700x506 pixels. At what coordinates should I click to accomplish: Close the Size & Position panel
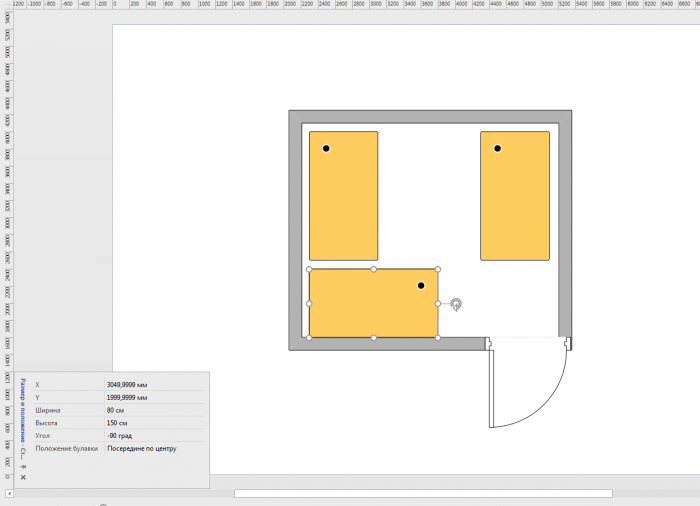coord(23,477)
